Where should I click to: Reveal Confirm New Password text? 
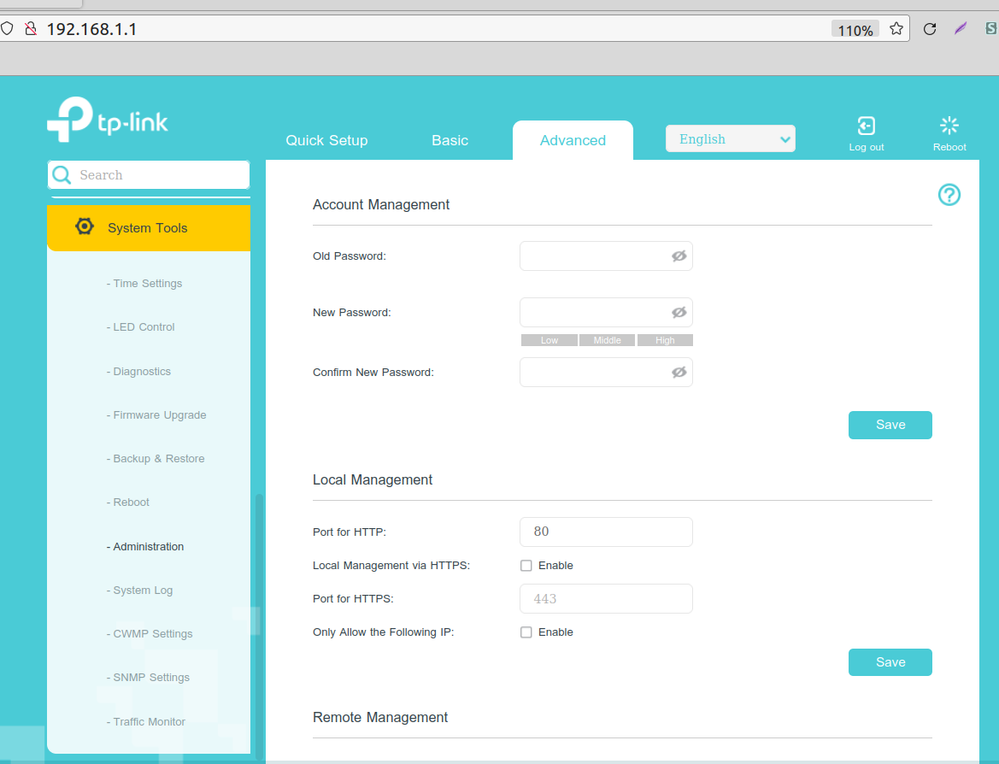pos(679,372)
